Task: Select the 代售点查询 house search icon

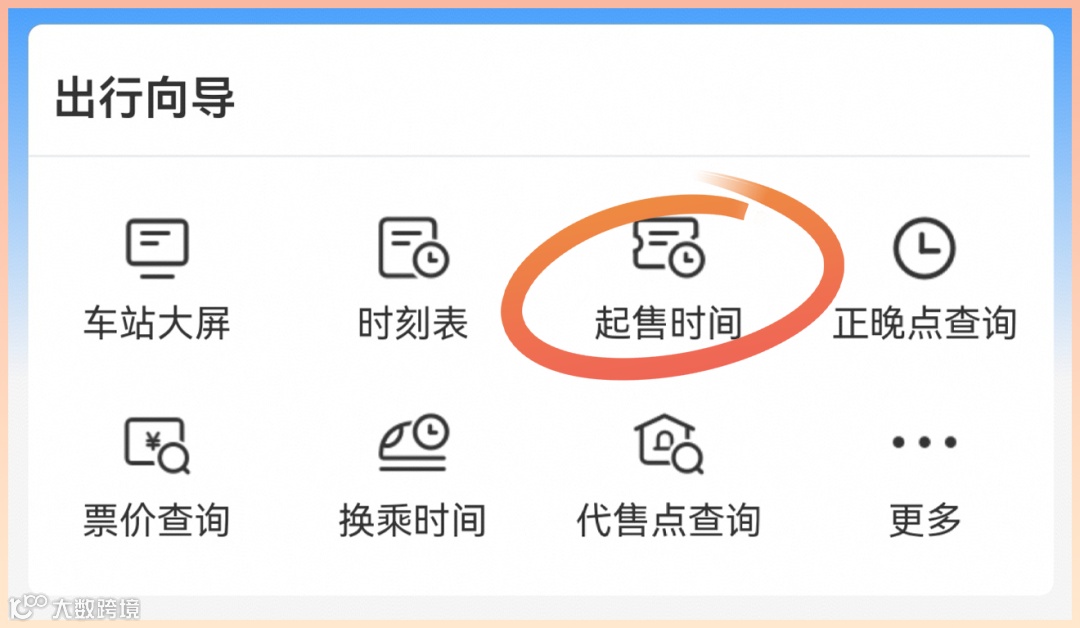Action: [669, 443]
